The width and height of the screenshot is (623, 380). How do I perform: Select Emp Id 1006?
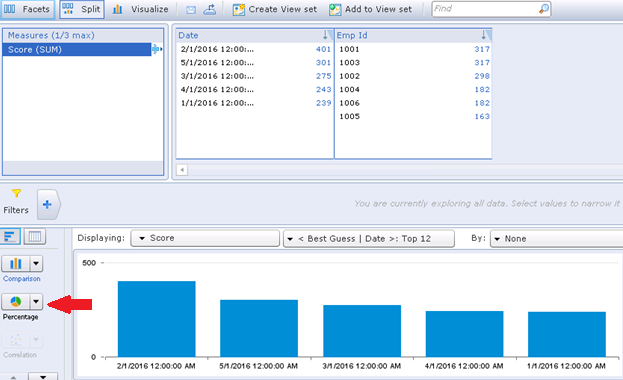click(x=413, y=103)
